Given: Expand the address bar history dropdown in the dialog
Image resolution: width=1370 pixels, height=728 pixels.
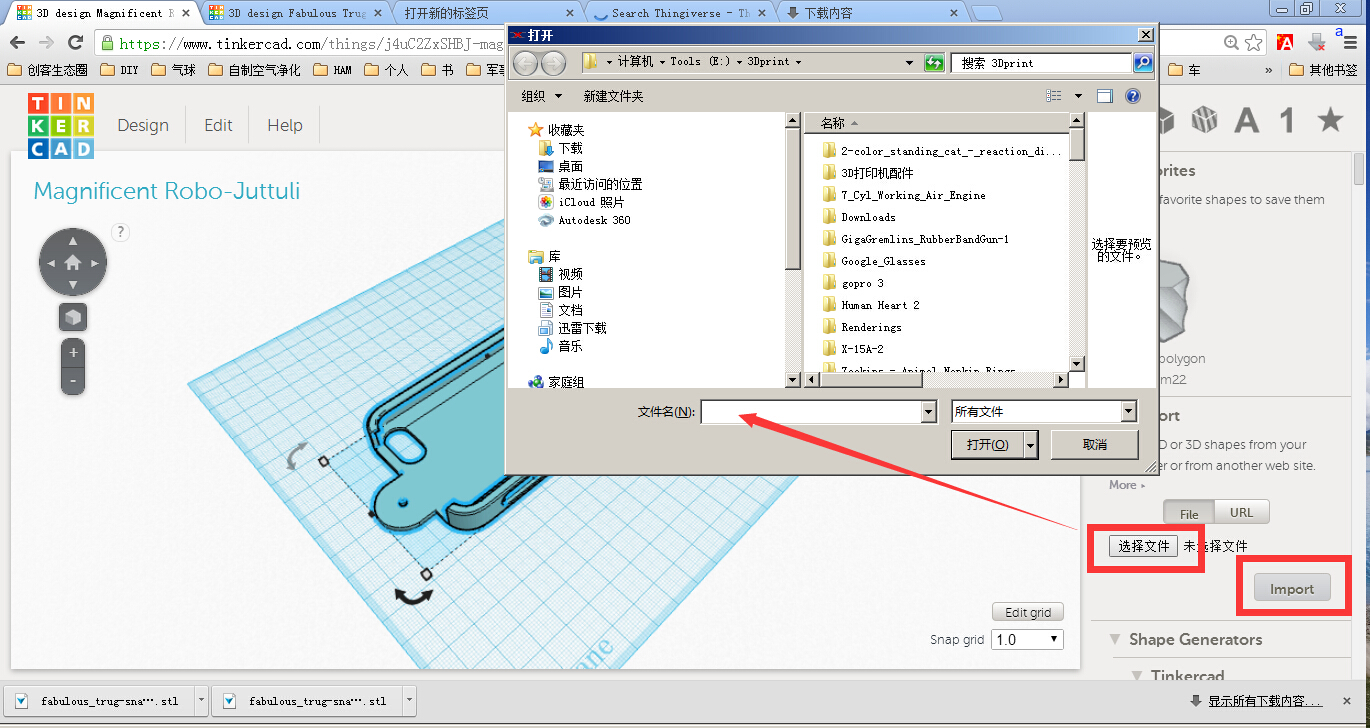Looking at the screenshot, I should pos(909,62).
